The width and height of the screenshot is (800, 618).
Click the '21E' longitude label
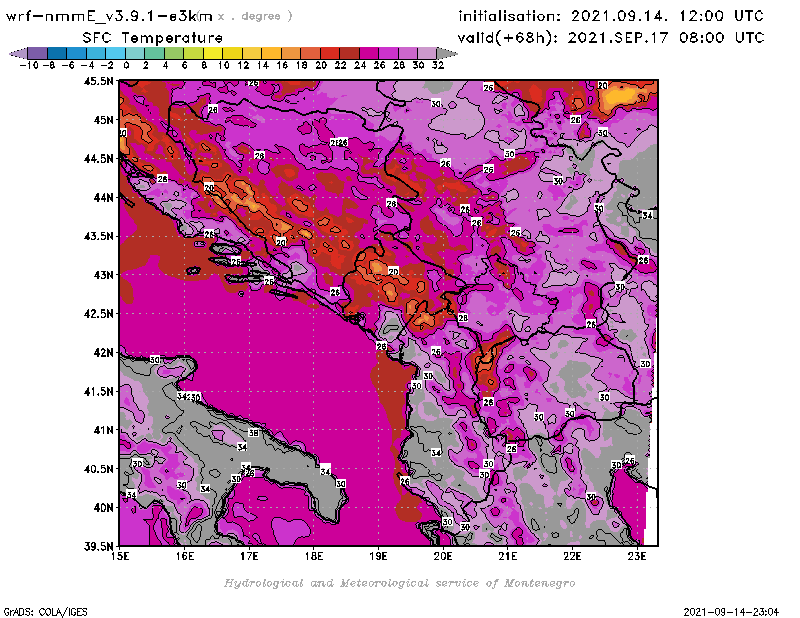(x=508, y=556)
